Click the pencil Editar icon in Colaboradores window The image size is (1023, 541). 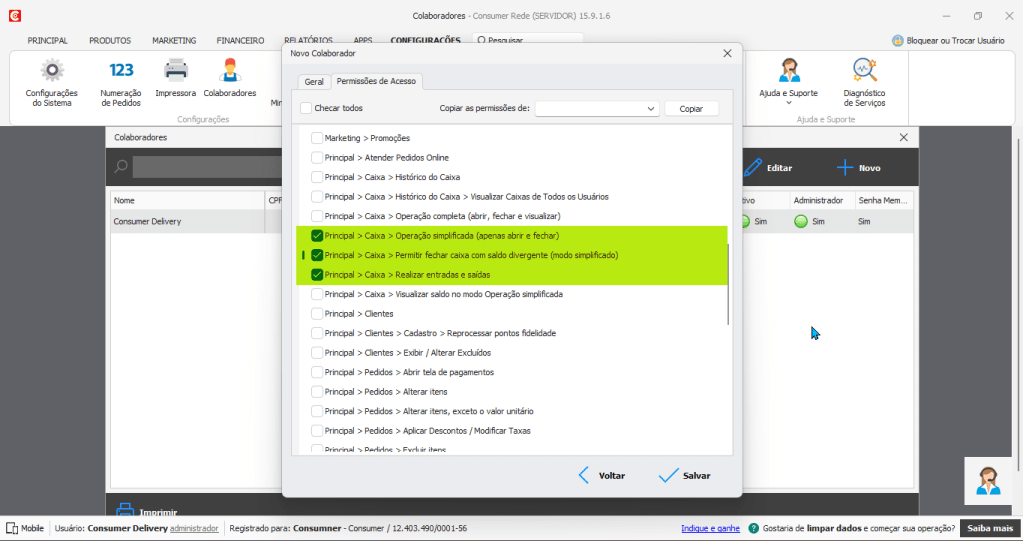tap(752, 168)
